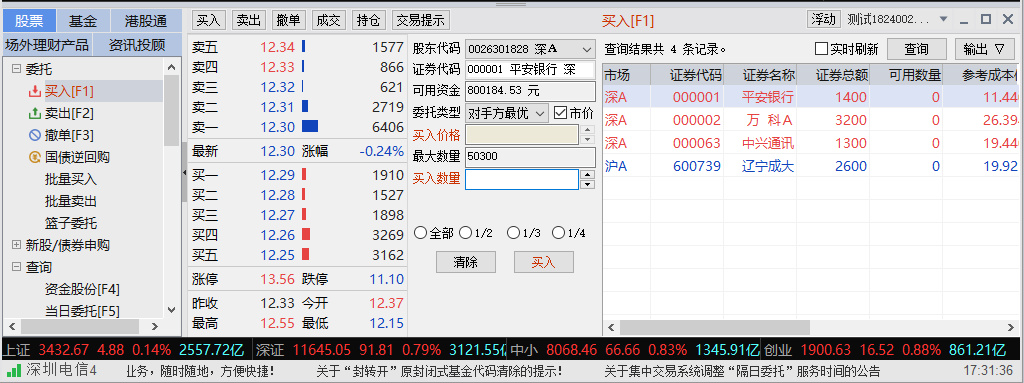Click the cancel-order icon beside 撤单[F3]
This screenshot has width=1024, height=383.
click(35, 135)
